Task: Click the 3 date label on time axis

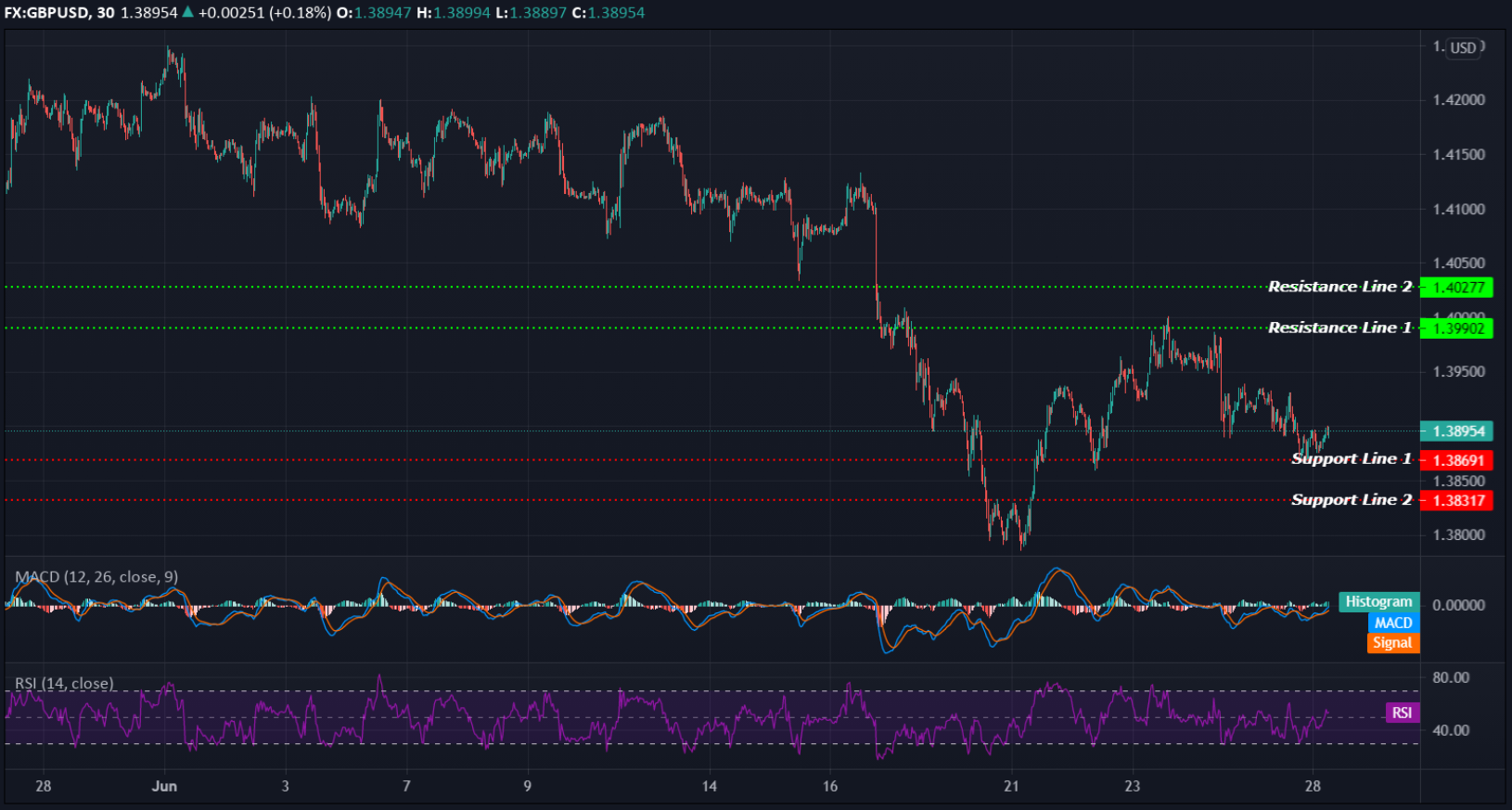Action: coord(286,787)
